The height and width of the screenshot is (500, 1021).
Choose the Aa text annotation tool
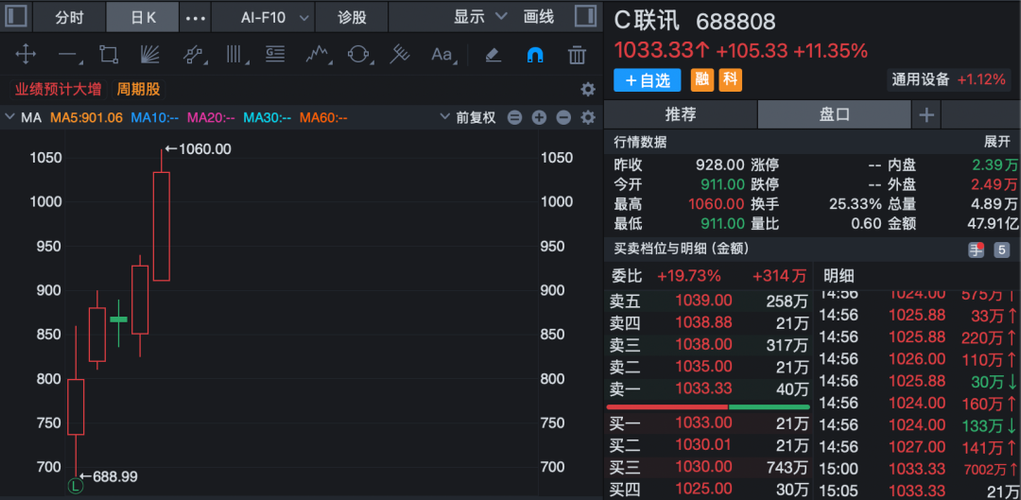point(441,55)
